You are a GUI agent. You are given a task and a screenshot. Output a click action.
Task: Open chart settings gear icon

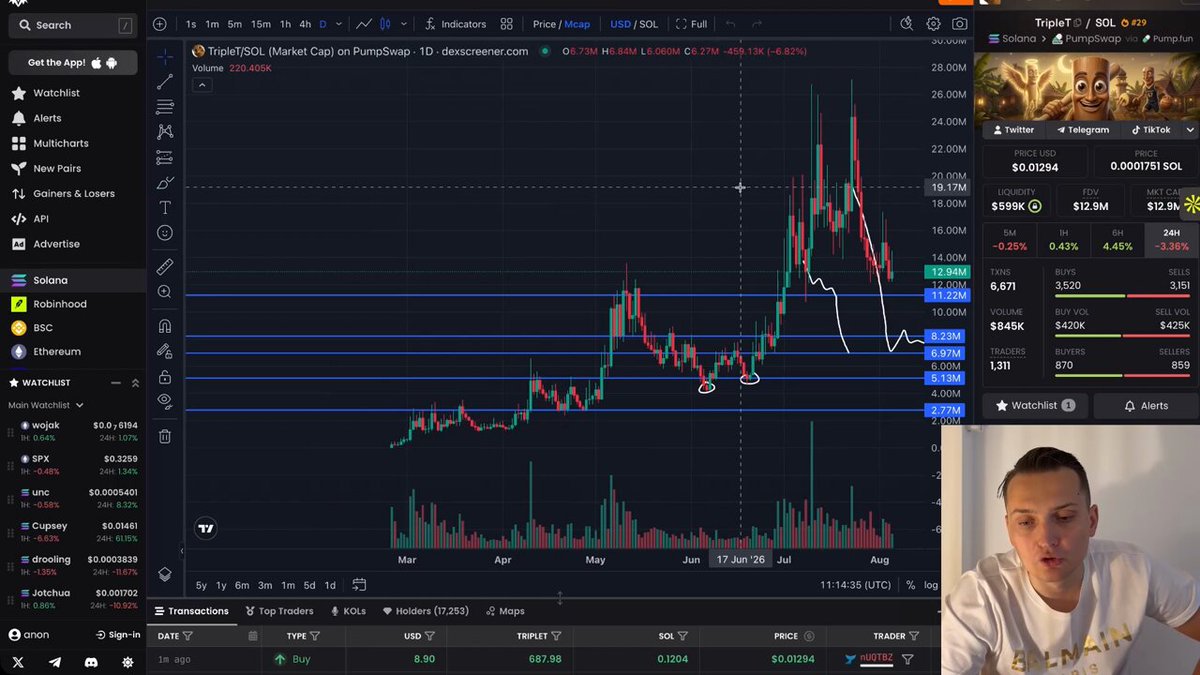(933, 24)
